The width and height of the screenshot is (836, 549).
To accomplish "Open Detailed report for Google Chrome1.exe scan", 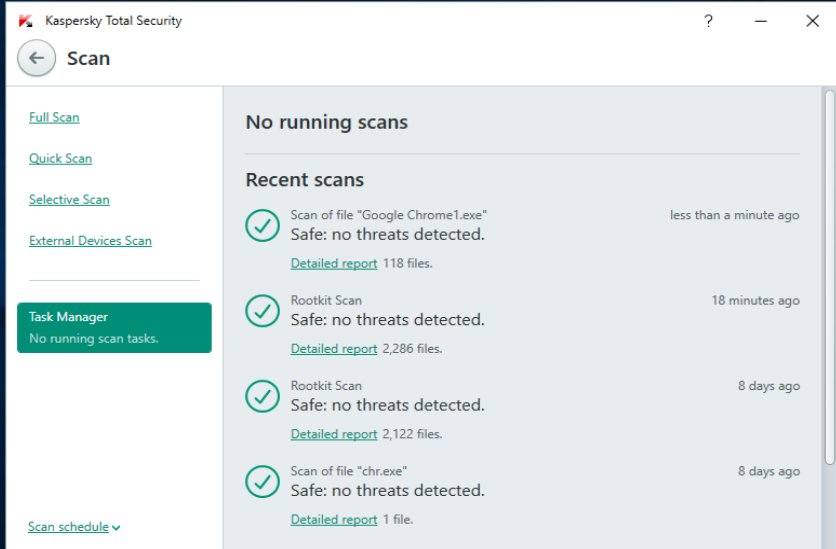I will pyautogui.click(x=333, y=264).
